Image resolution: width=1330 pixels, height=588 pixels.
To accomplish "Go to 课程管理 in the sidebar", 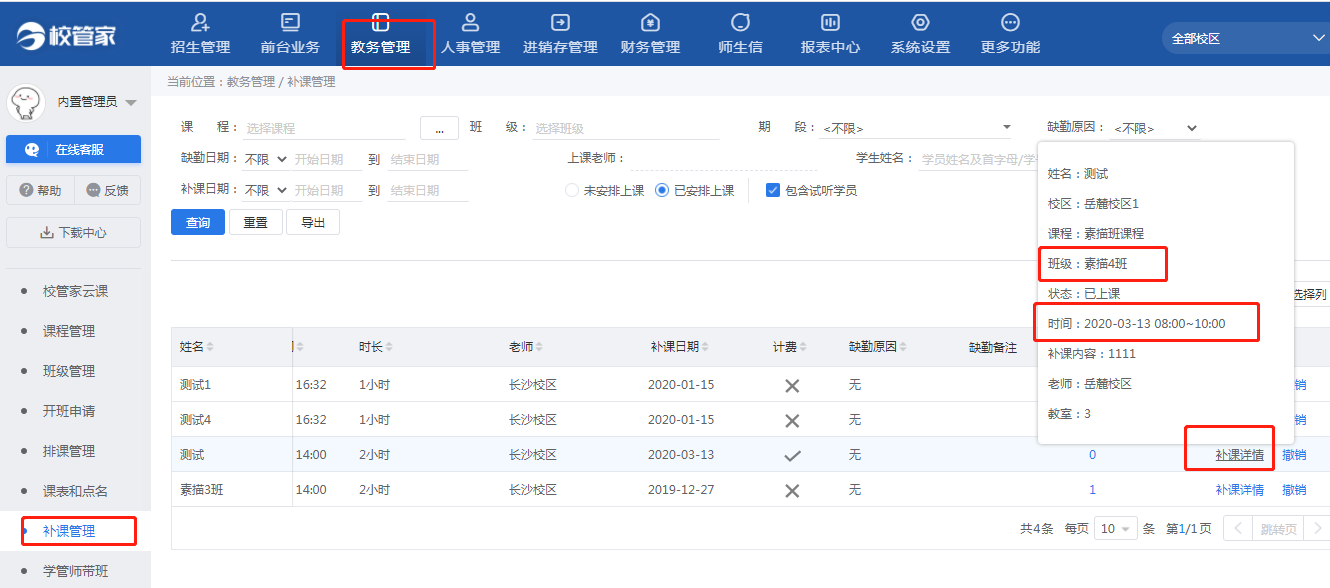I will [x=68, y=331].
